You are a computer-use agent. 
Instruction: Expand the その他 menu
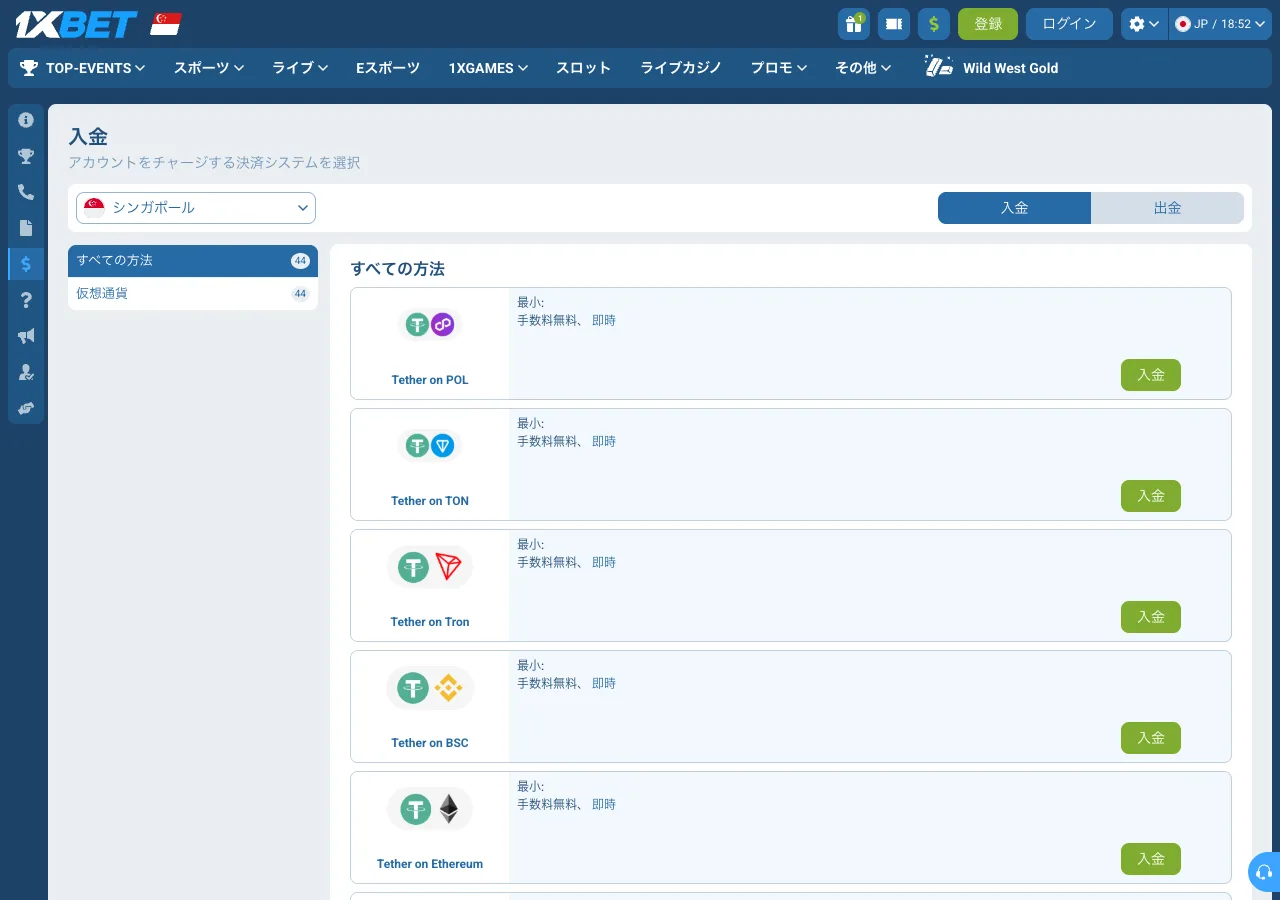(x=863, y=68)
